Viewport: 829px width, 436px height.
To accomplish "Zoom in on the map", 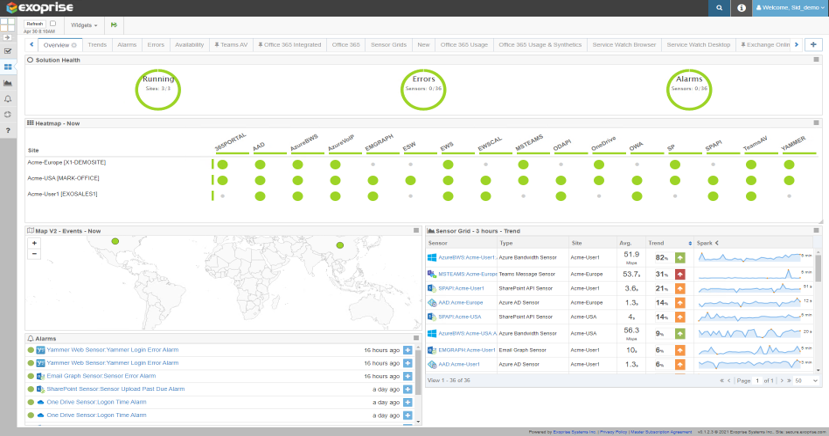I will [x=34, y=243].
